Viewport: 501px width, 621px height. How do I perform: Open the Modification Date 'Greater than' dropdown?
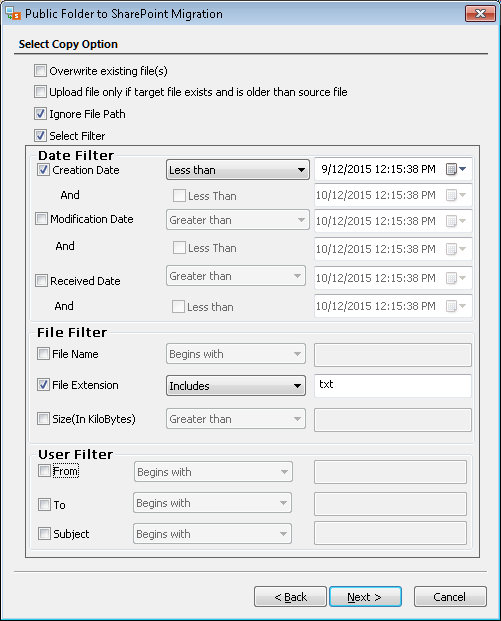click(238, 220)
